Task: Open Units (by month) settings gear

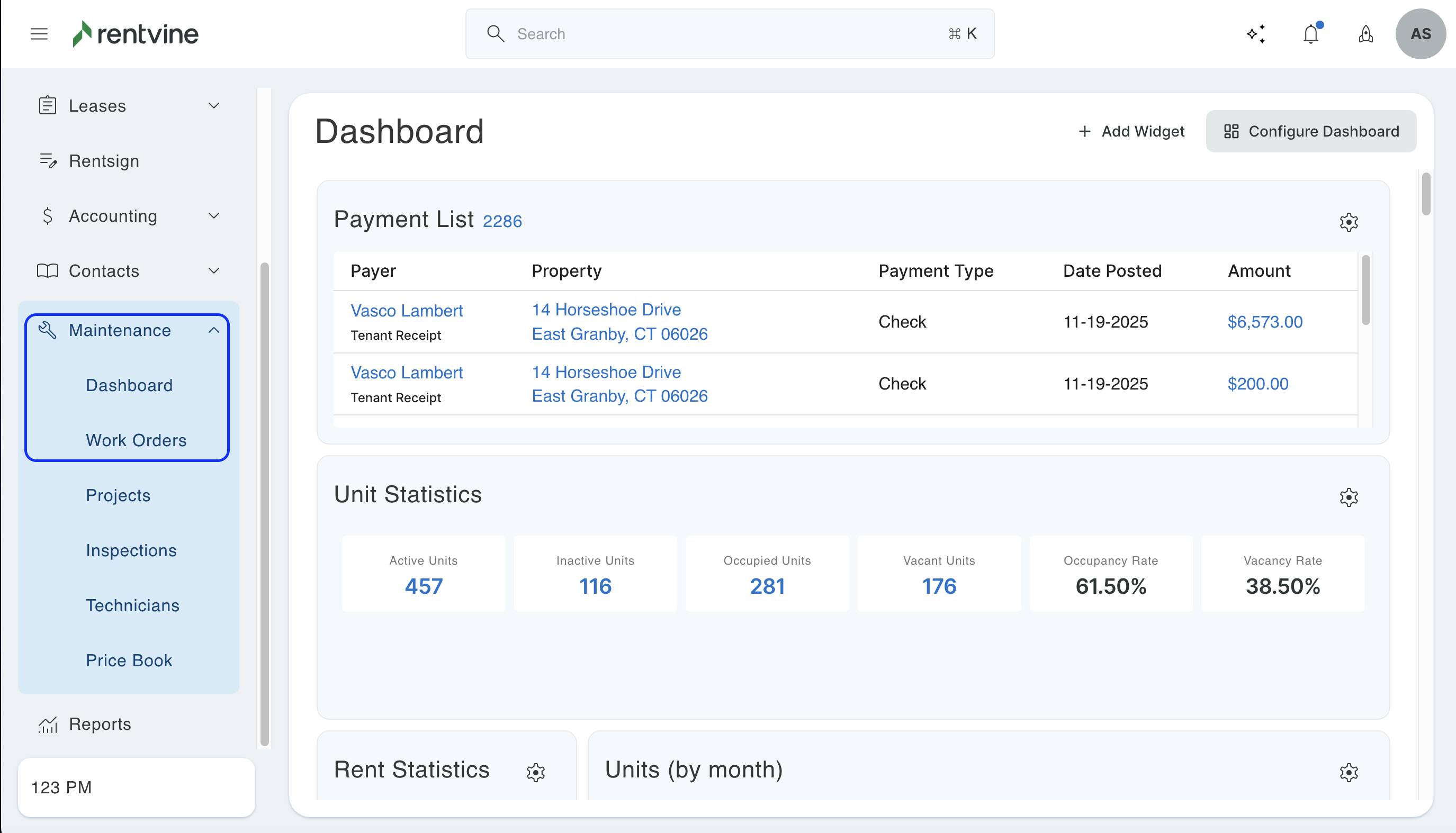Action: tap(1349, 772)
